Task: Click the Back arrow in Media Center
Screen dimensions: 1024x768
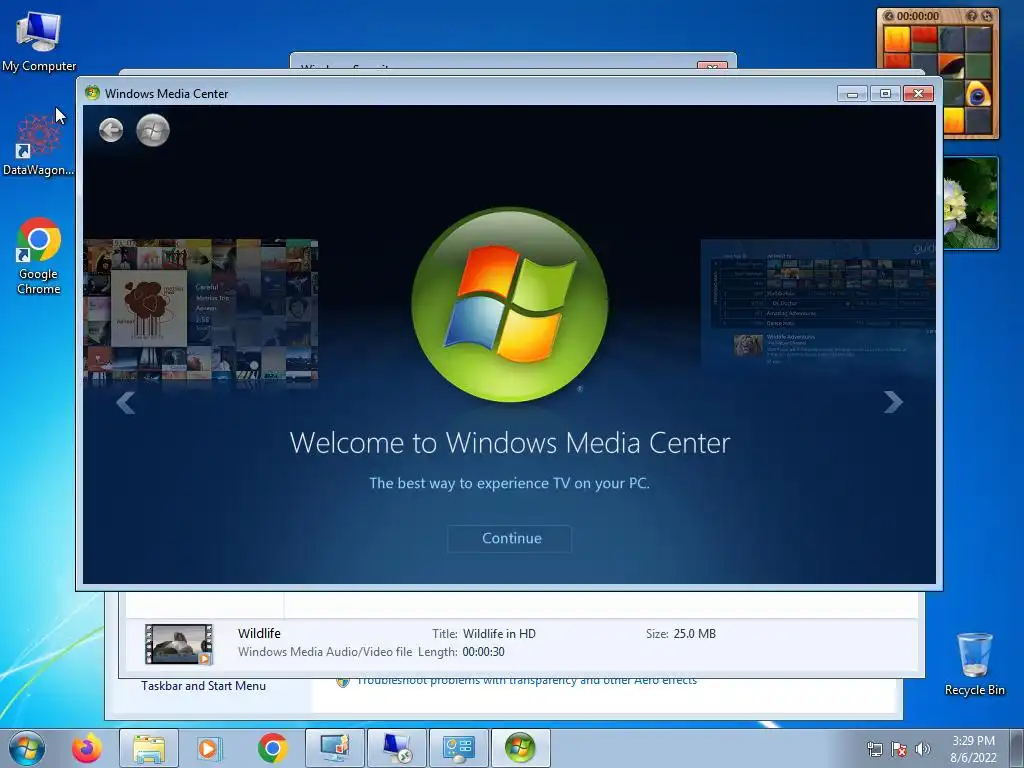Action: pyautogui.click(x=111, y=130)
